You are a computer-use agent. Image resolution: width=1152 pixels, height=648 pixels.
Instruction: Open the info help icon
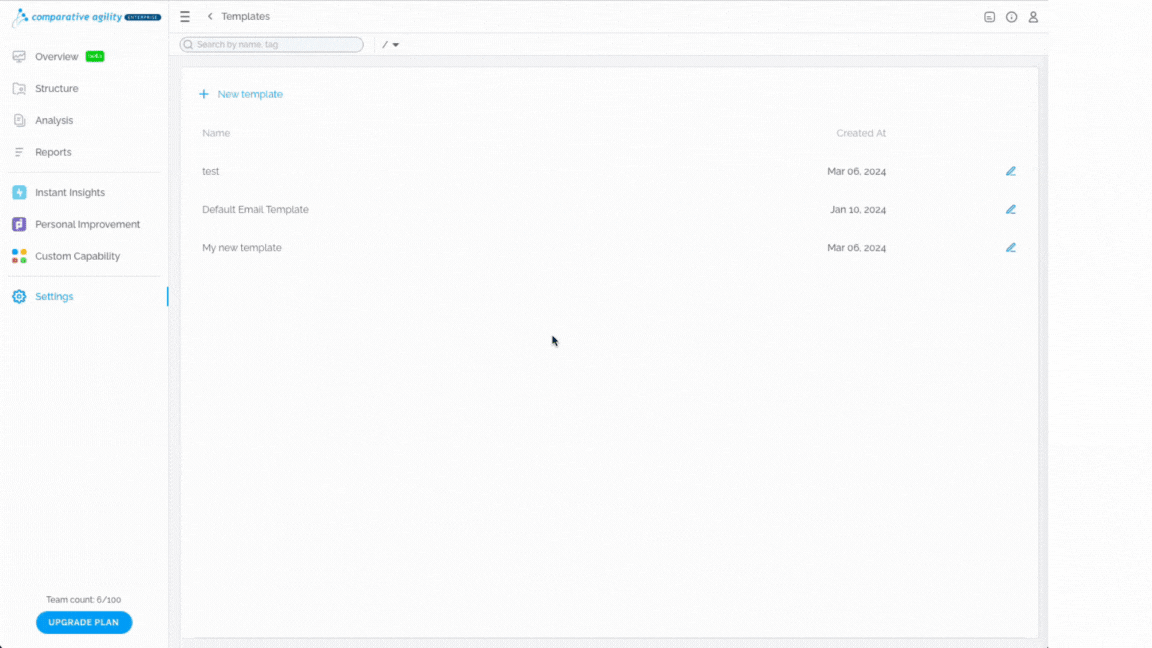(x=1012, y=17)
